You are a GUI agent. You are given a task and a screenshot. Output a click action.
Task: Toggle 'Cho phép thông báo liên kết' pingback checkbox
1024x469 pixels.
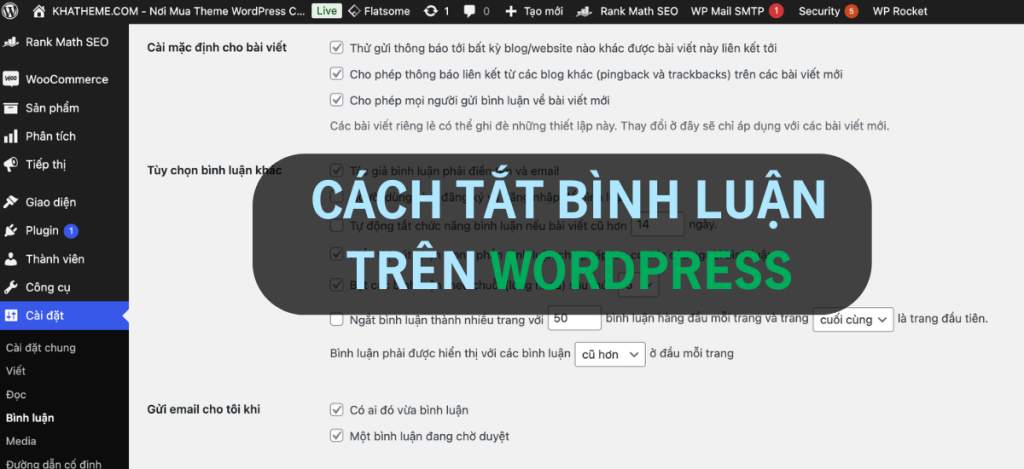tap(336, 74)
